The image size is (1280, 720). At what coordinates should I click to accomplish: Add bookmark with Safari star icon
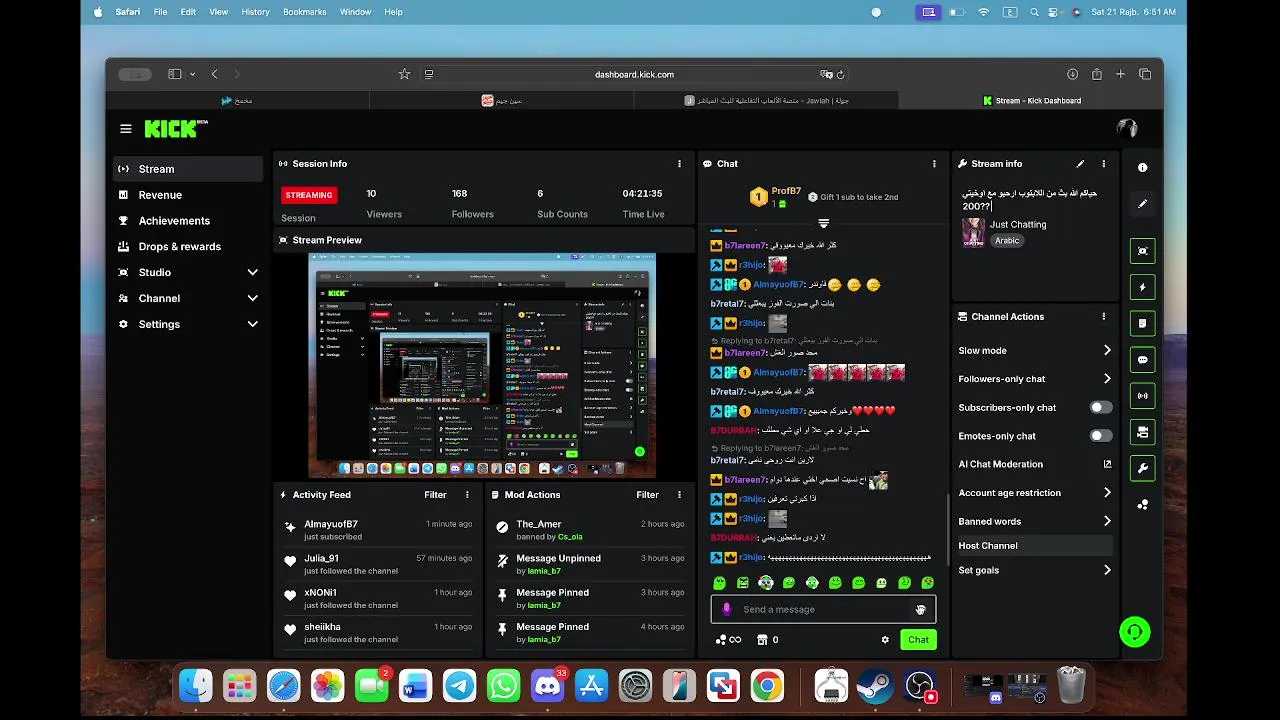point(404,74)
